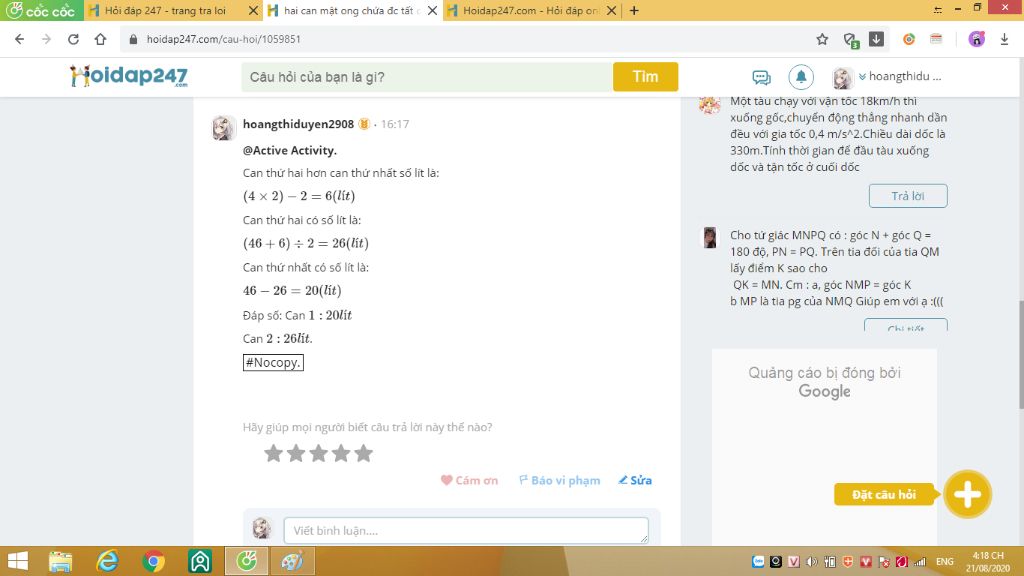Bookmark this page with star icon
The height and width of the screenshot is (576, 1024).
click(822, 39)
